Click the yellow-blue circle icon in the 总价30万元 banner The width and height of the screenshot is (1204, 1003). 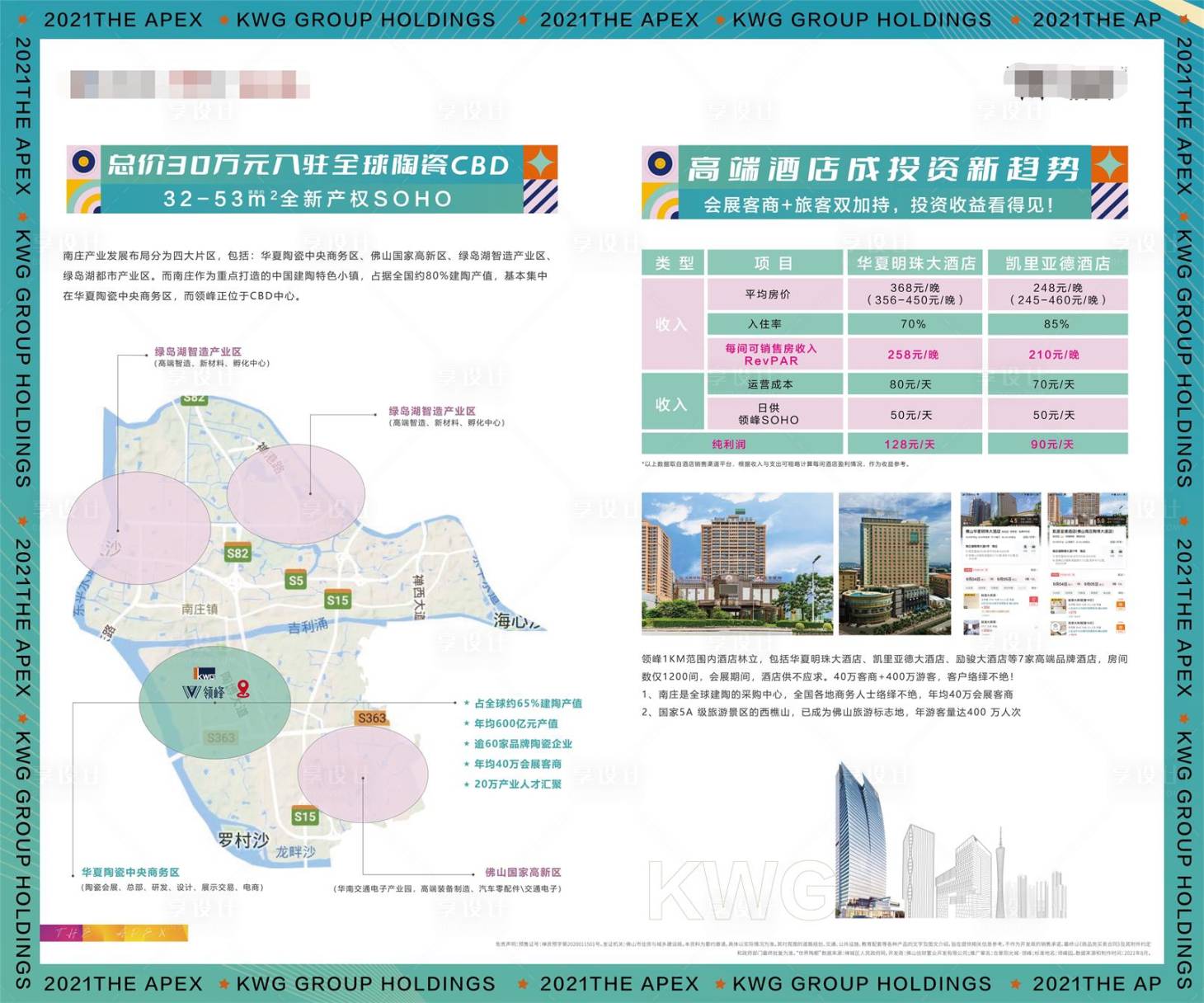[x=83, y=162]
